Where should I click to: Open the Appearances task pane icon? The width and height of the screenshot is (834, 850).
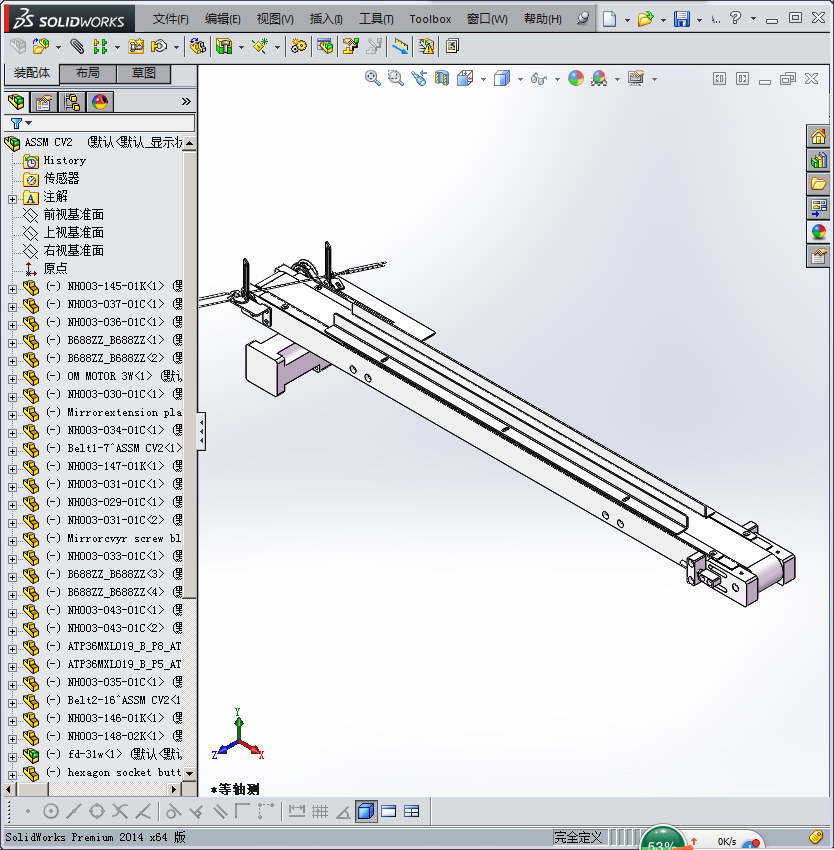pos(818,231)
